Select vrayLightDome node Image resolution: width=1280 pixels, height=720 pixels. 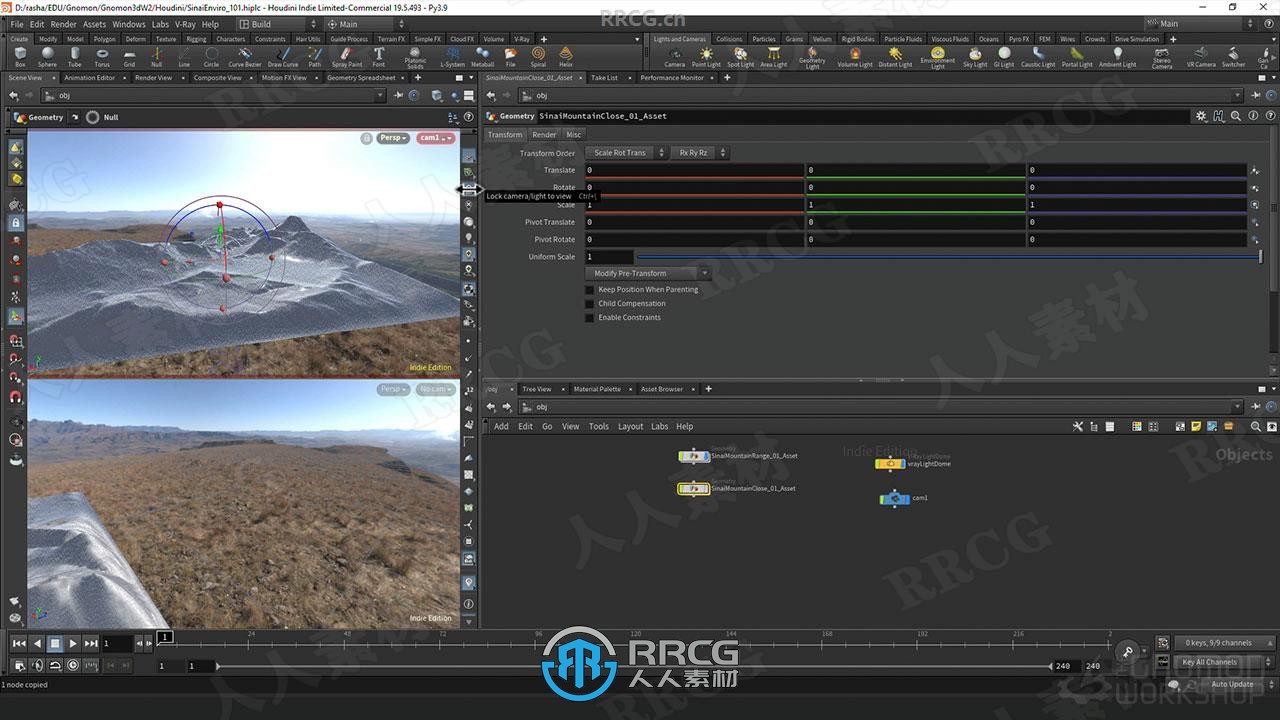coord(890,464)
